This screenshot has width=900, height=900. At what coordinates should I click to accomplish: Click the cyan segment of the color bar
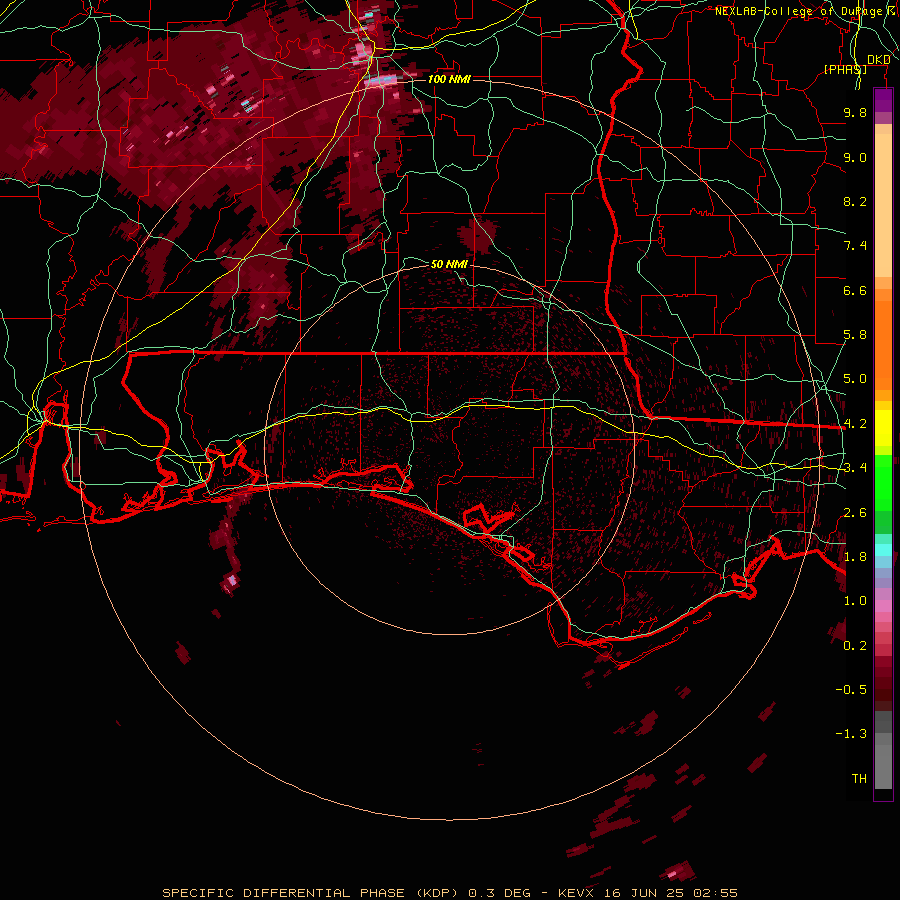[x=883, y=550]
